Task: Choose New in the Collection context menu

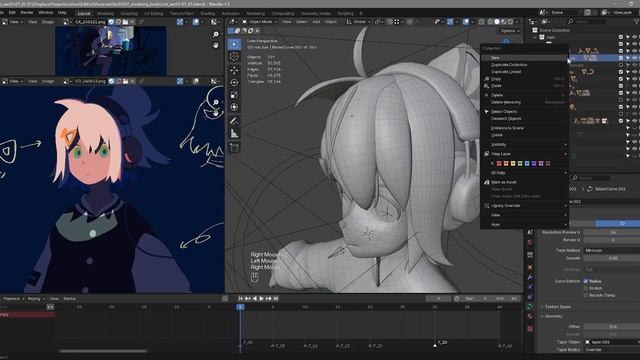Action: click(x=524, y=58)
